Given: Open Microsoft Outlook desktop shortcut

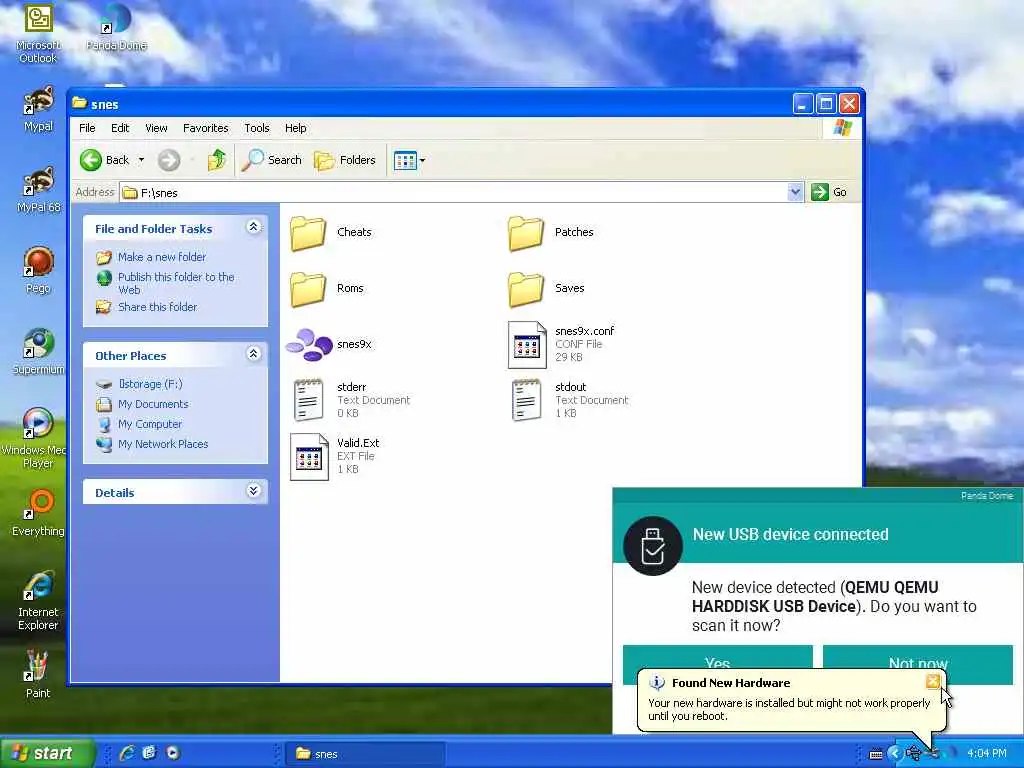Looking at the screenshot, I should tap(38, 34).
